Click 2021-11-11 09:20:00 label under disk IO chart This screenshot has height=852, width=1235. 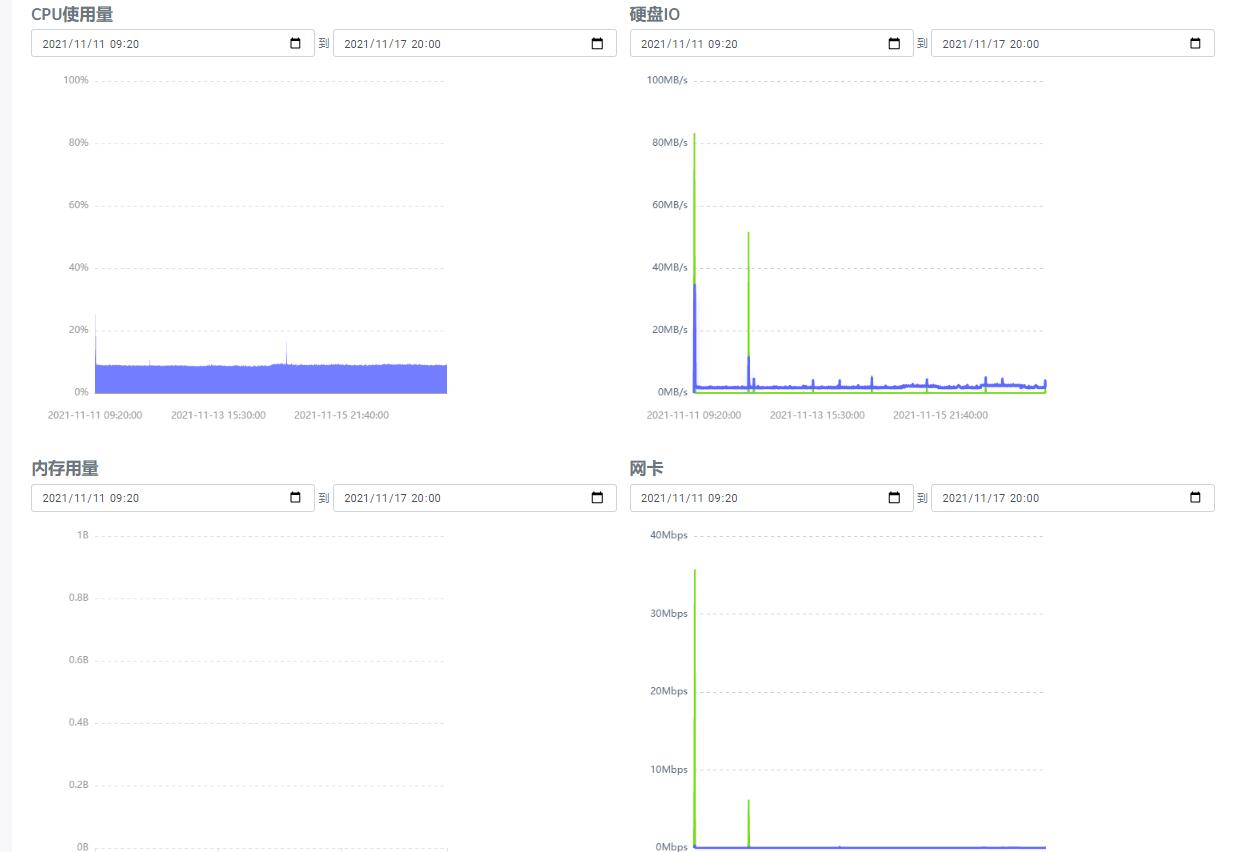pos(694,415)
